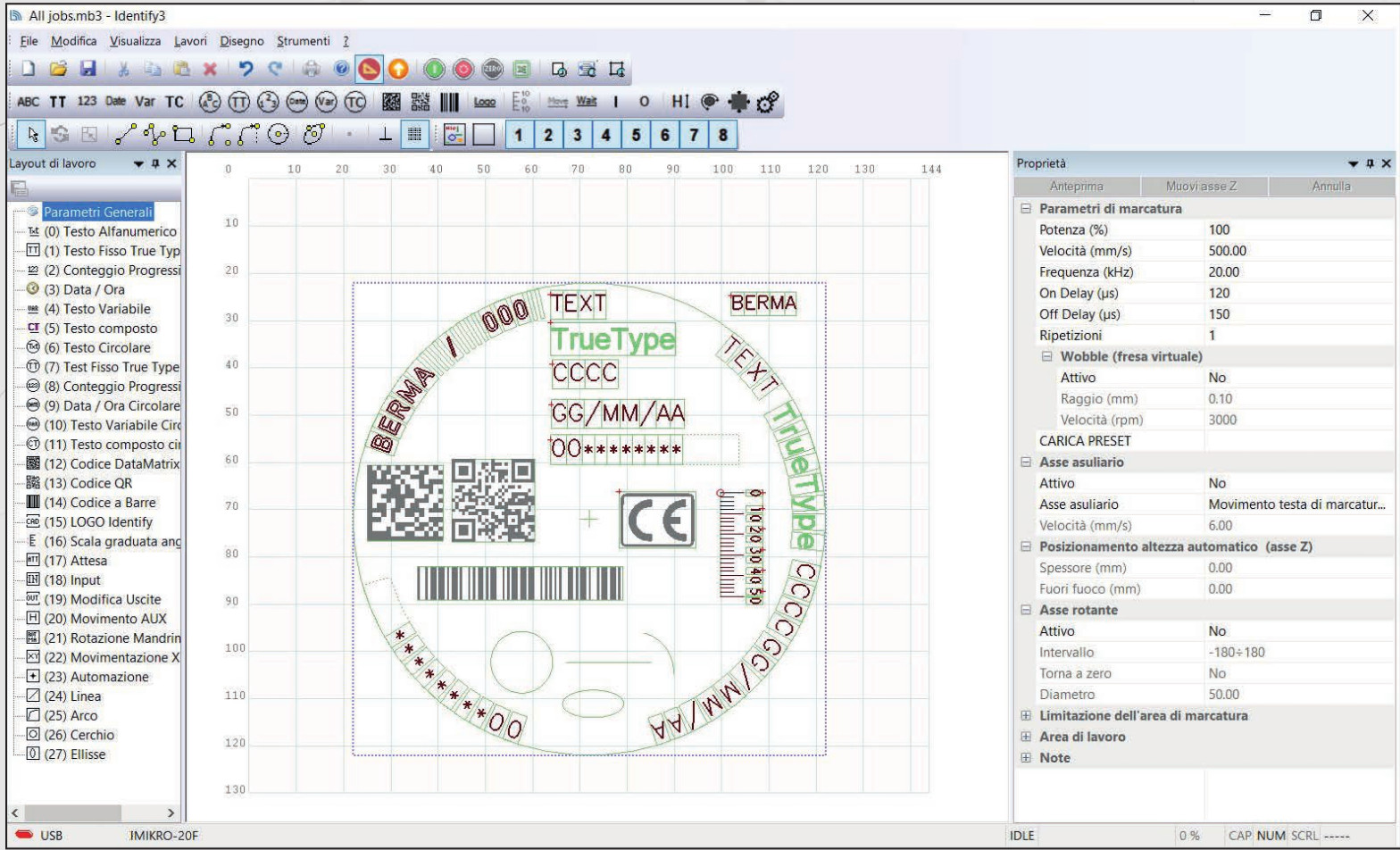Insert TrueType text with TT tool
This screenshot has height=850, width=1400.
pos(58,102)
